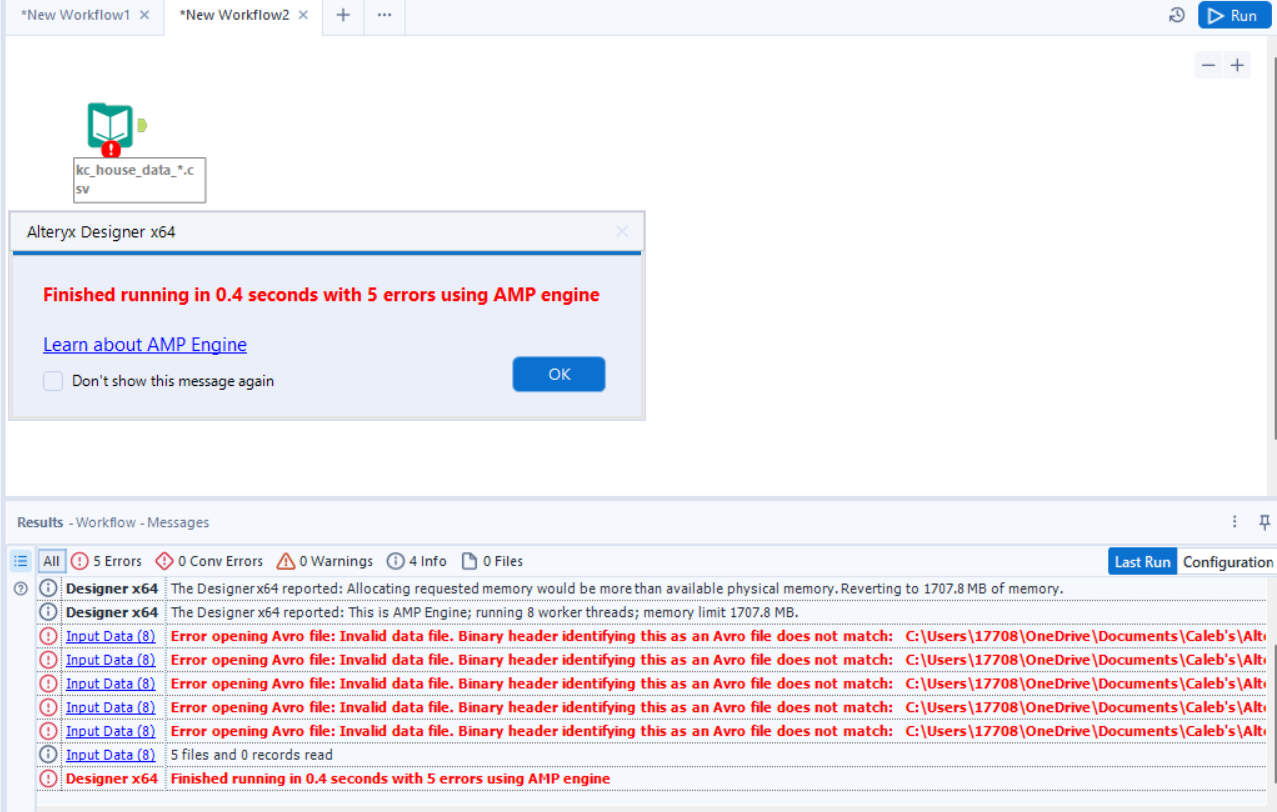Add a new workflow with the plus button

(343, 16)
